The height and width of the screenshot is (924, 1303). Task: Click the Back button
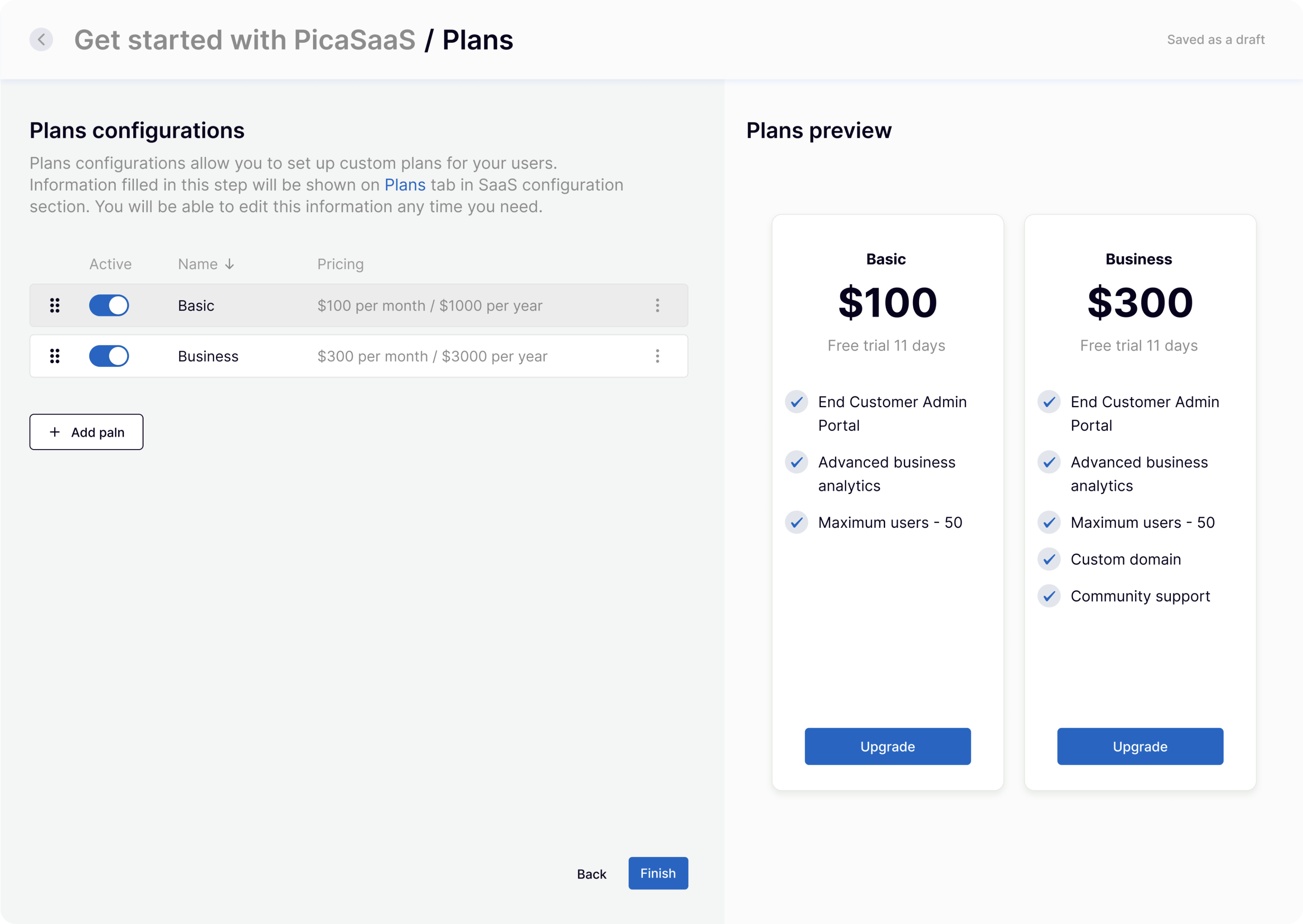pyautogui.click(x=591, y=873)
